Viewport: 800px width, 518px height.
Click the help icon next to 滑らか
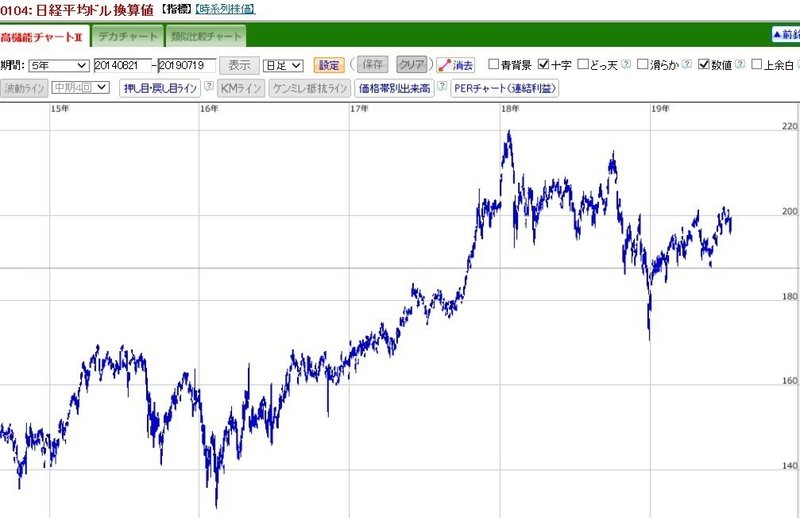tap(687, 64)
